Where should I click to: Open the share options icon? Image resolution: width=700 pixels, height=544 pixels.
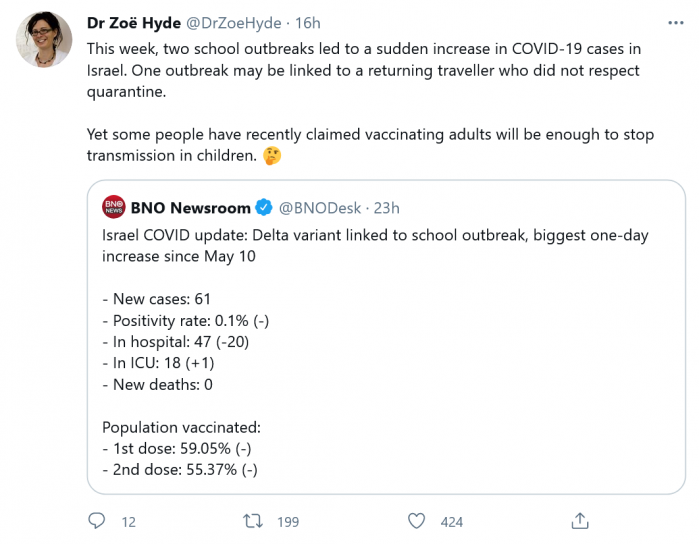tap(579, 521)
